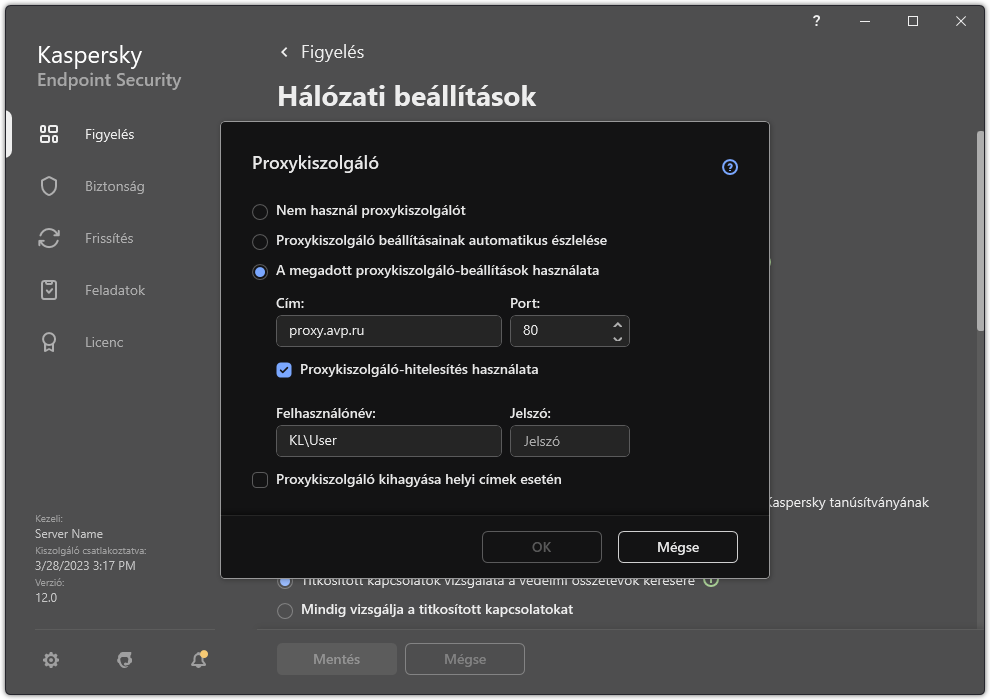Open Biztonság section in sidebar

pyautogui.click(x=114, y=186)
